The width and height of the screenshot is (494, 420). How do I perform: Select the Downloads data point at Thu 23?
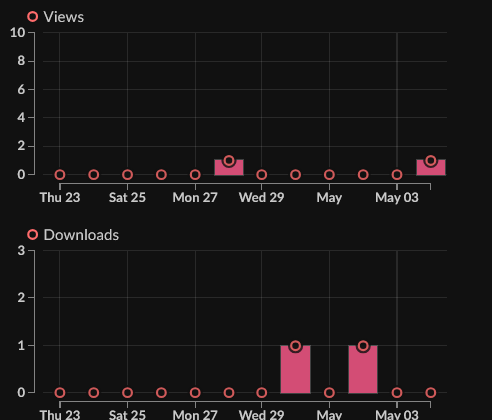(60, 393)
